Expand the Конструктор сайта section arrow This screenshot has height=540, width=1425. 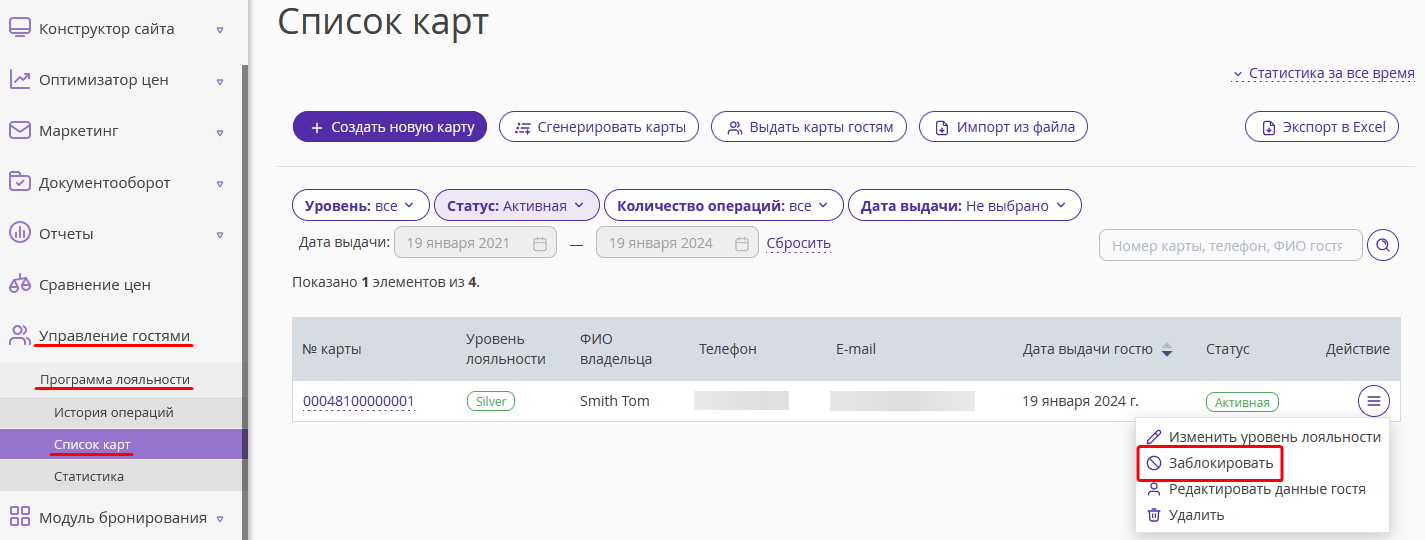pos(220,29)
